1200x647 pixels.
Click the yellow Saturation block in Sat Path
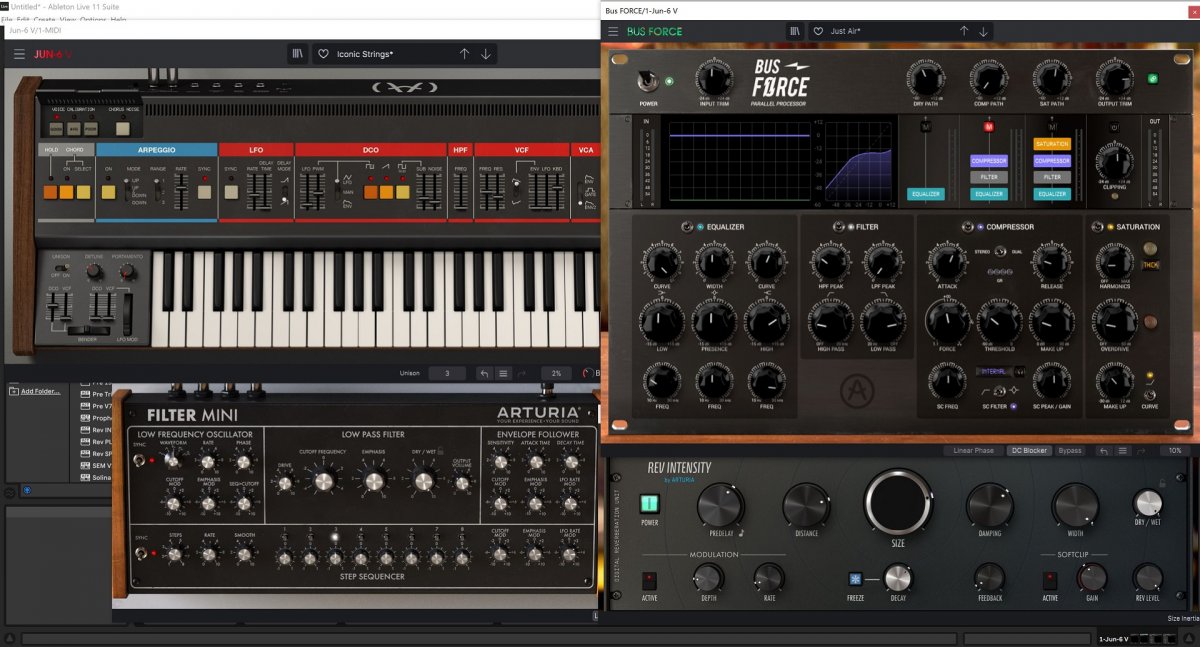[x=1052, y=144]
